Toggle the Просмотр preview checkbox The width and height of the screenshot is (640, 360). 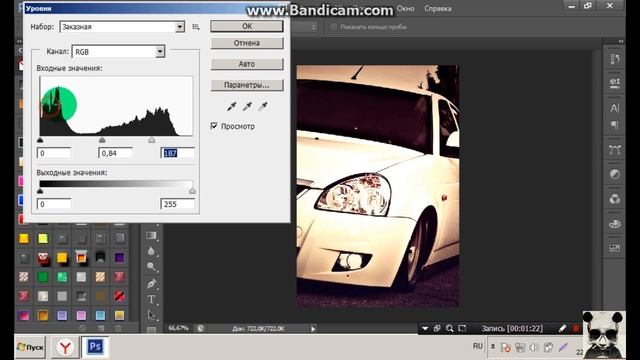pyautogui.click(x=214, y=126)
